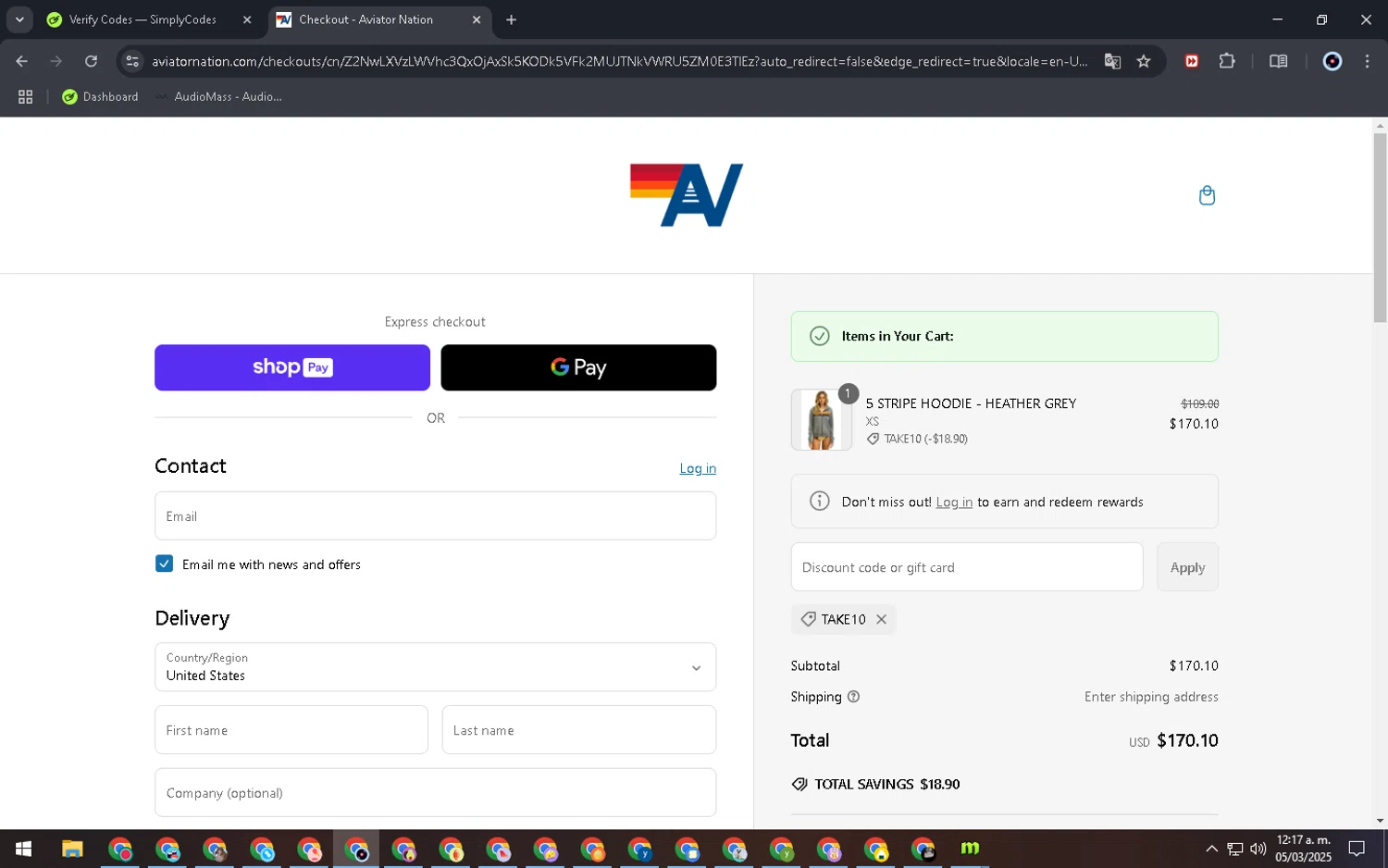Open the shopping bag cart icon
The image size is (1388, 868).
point(1207,195)
